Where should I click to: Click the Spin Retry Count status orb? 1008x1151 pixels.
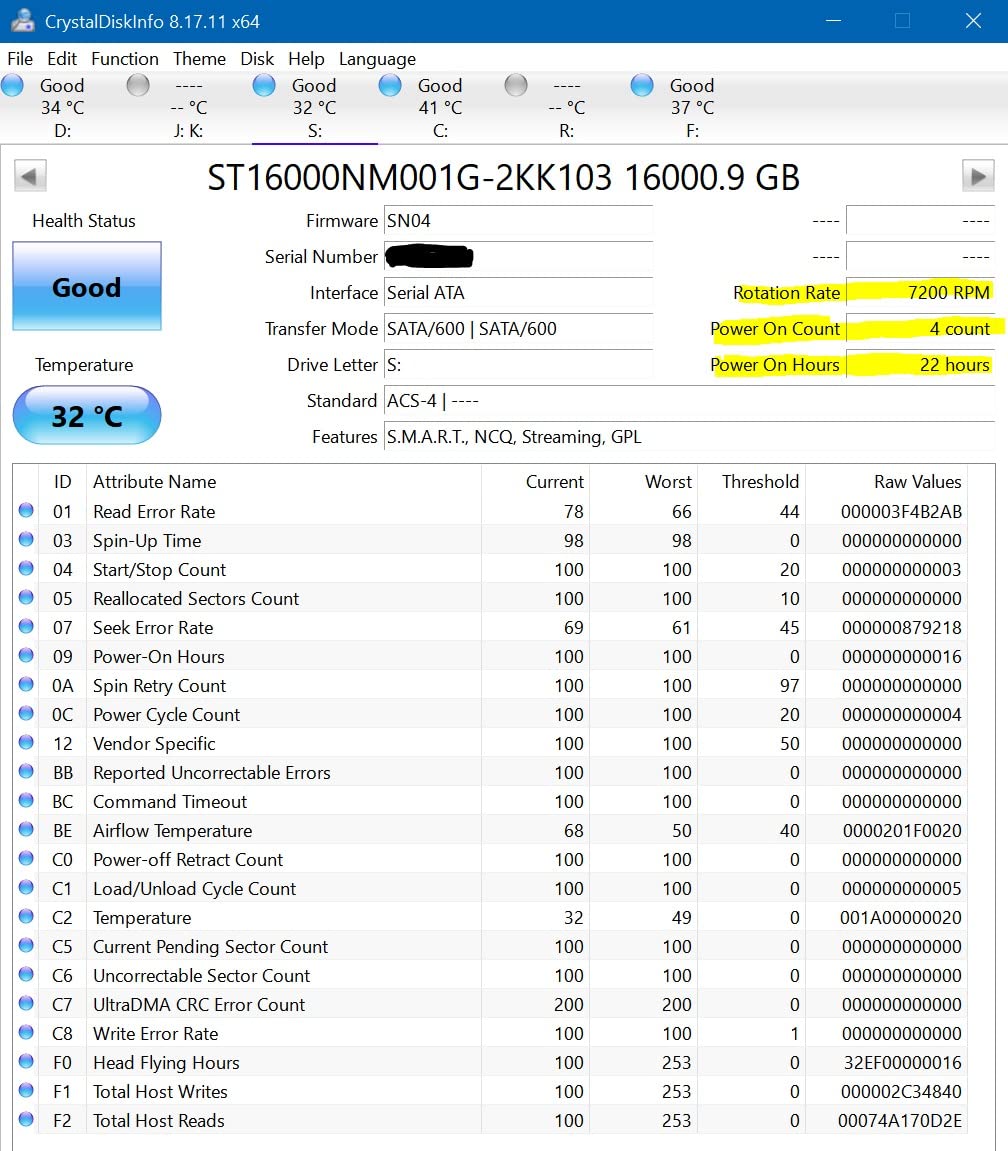(x=26, y=684)
